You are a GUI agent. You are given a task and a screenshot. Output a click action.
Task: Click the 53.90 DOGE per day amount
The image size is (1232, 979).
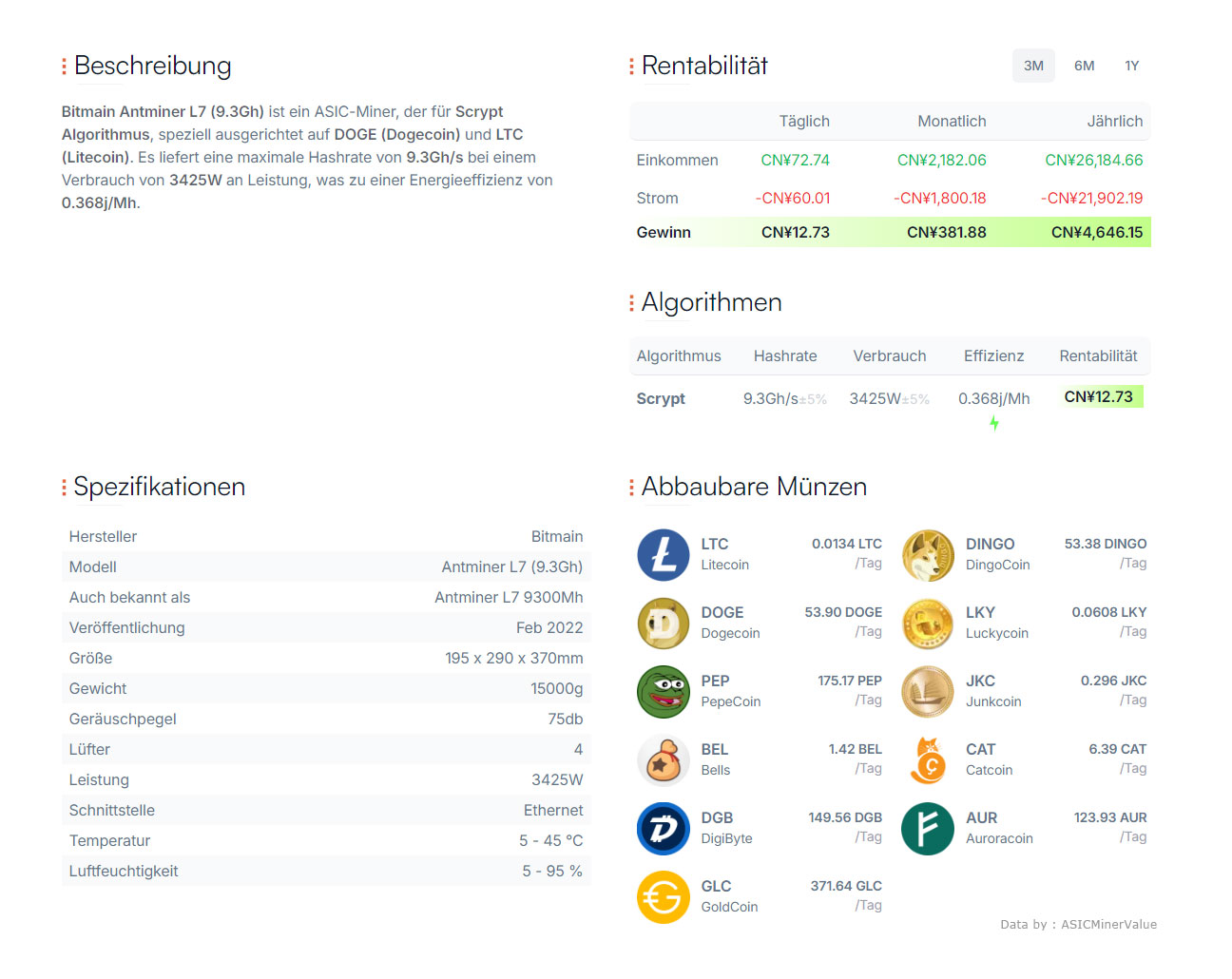(x=843, y=612)
